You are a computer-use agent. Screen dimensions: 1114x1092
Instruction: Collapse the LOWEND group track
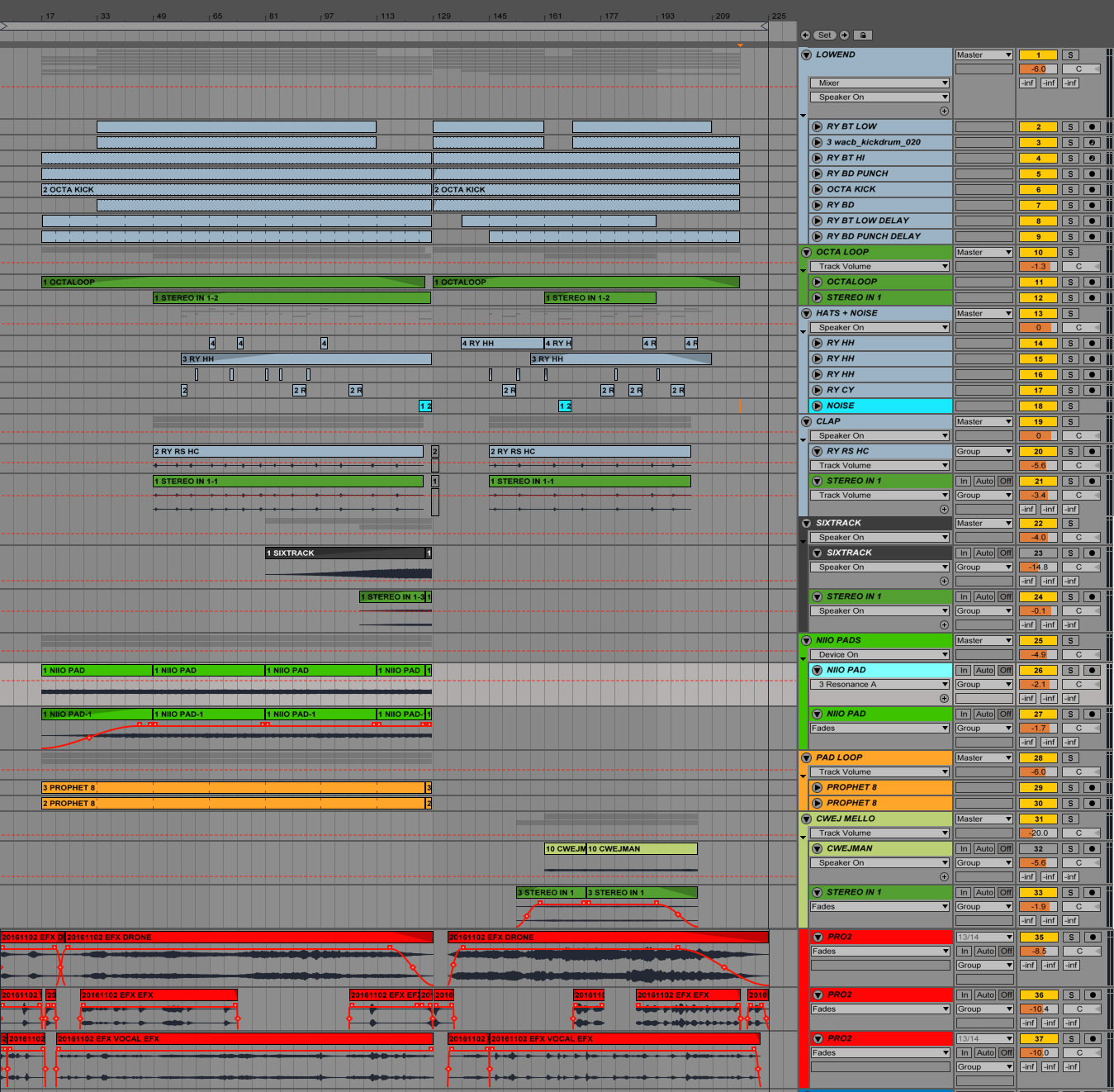[x=806, y=55]
